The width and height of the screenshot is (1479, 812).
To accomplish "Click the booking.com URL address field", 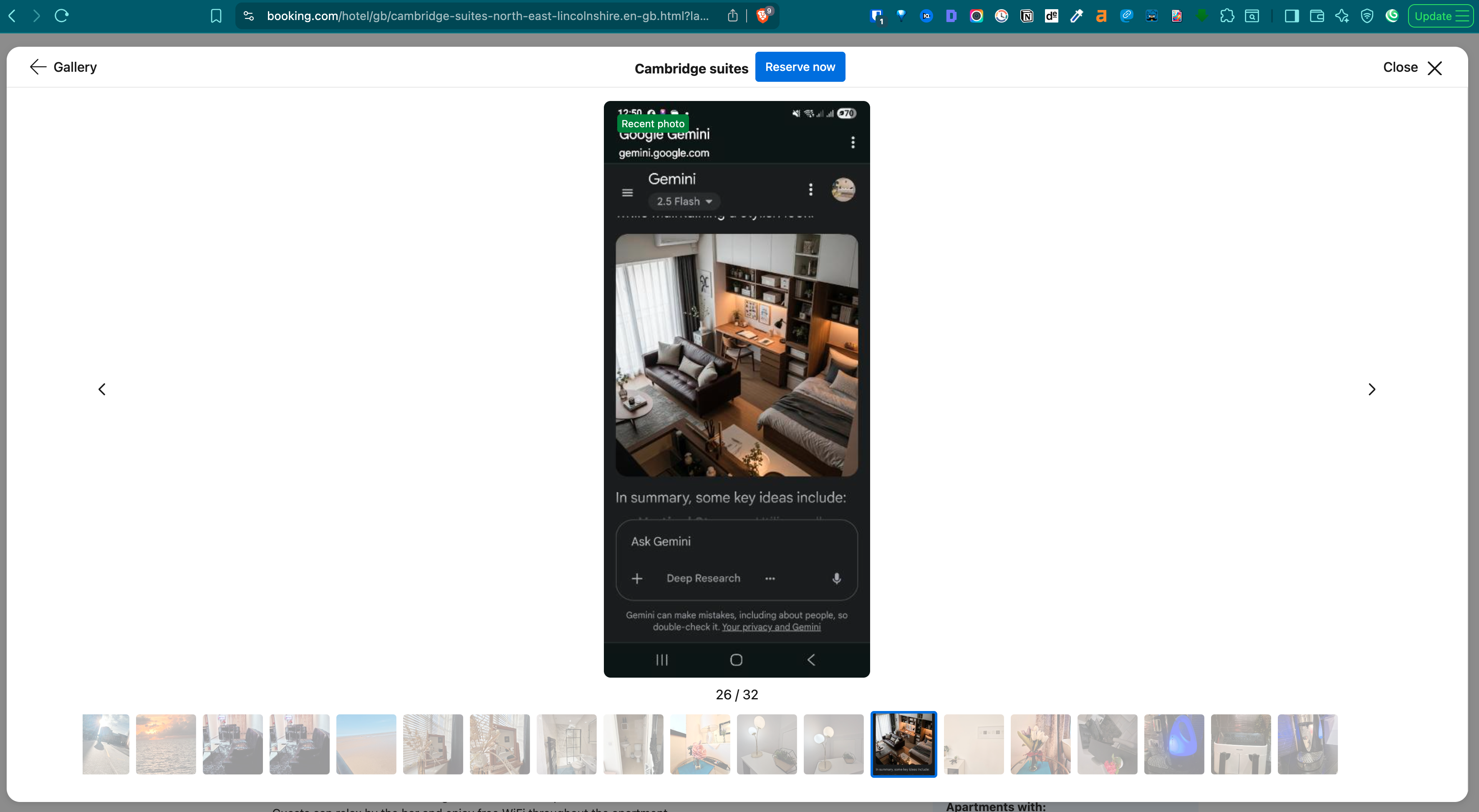I will tap(488, 15).
